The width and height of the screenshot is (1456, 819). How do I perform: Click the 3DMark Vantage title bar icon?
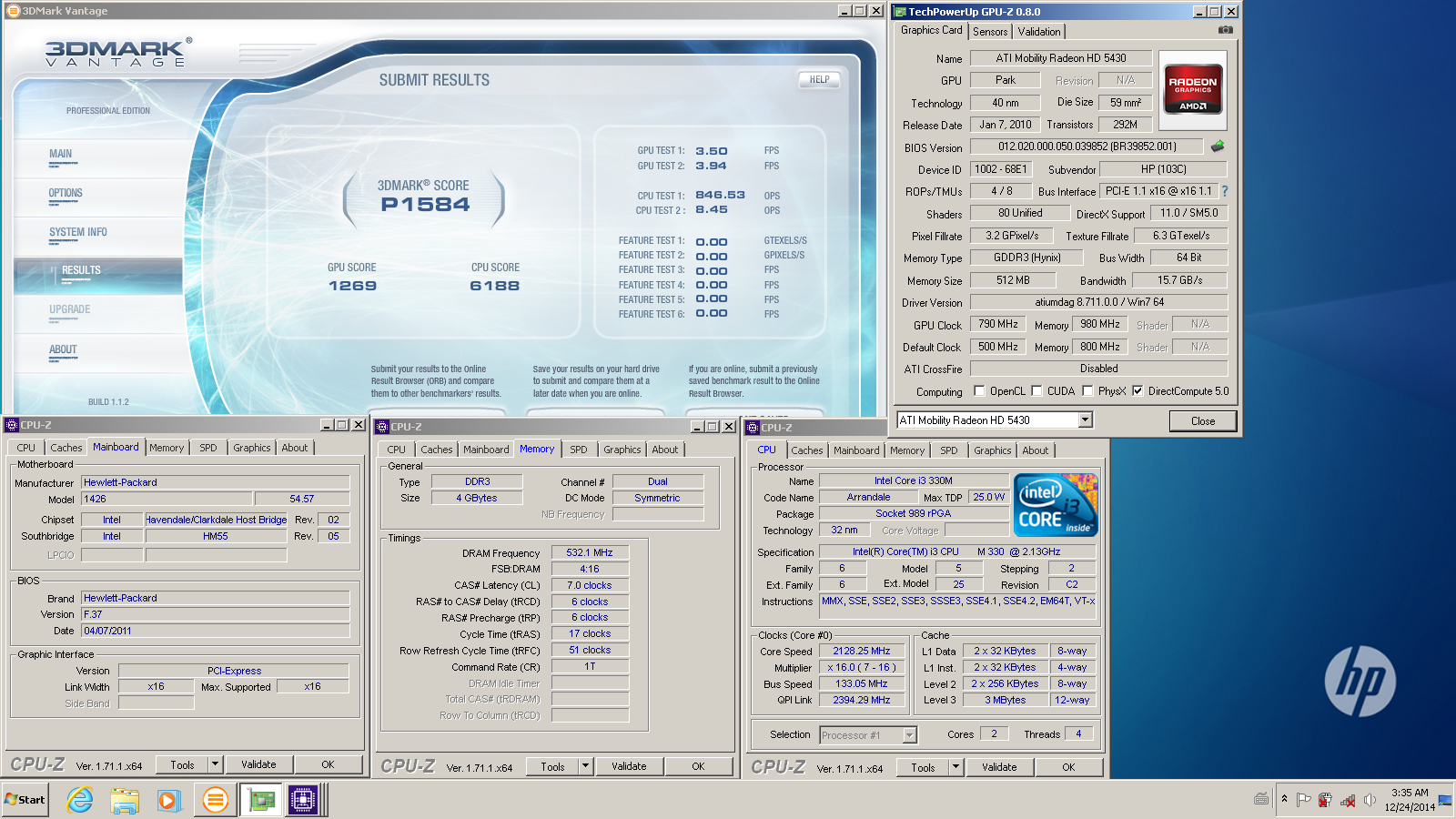[13, 11]
